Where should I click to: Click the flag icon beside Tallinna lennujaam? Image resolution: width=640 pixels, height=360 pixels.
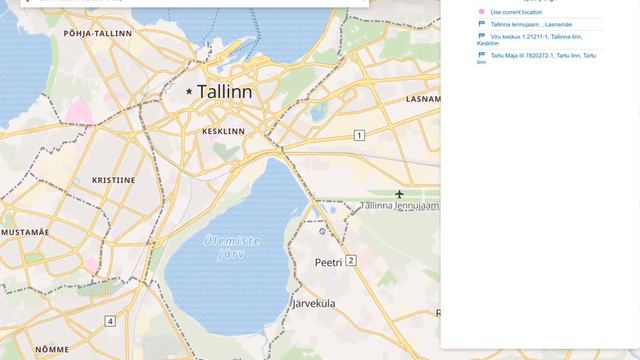tap(482, 24)
